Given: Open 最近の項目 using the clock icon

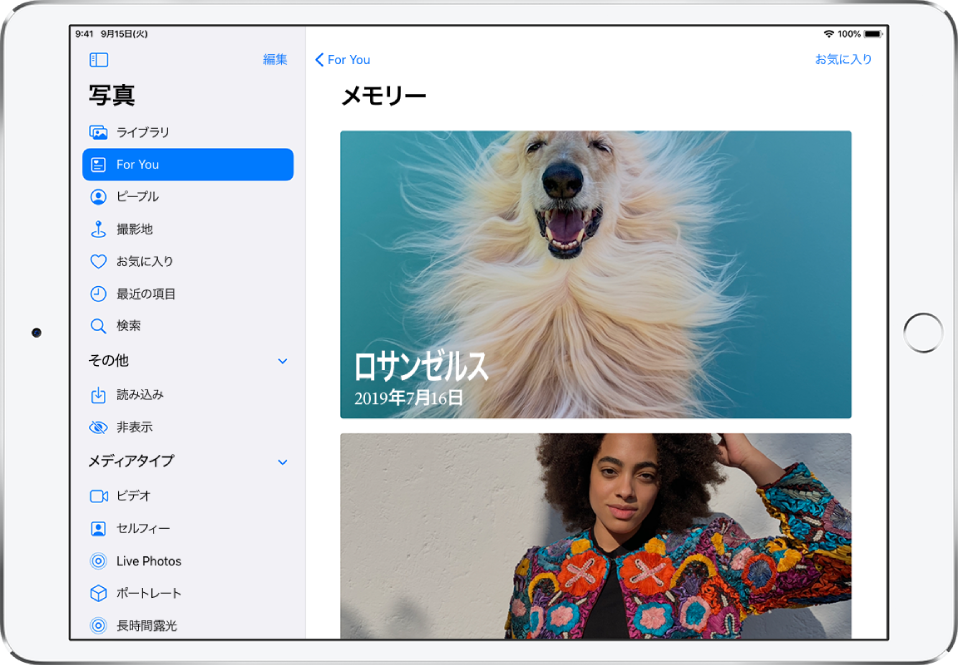Looking at the screenshot, I should (97, 293).
